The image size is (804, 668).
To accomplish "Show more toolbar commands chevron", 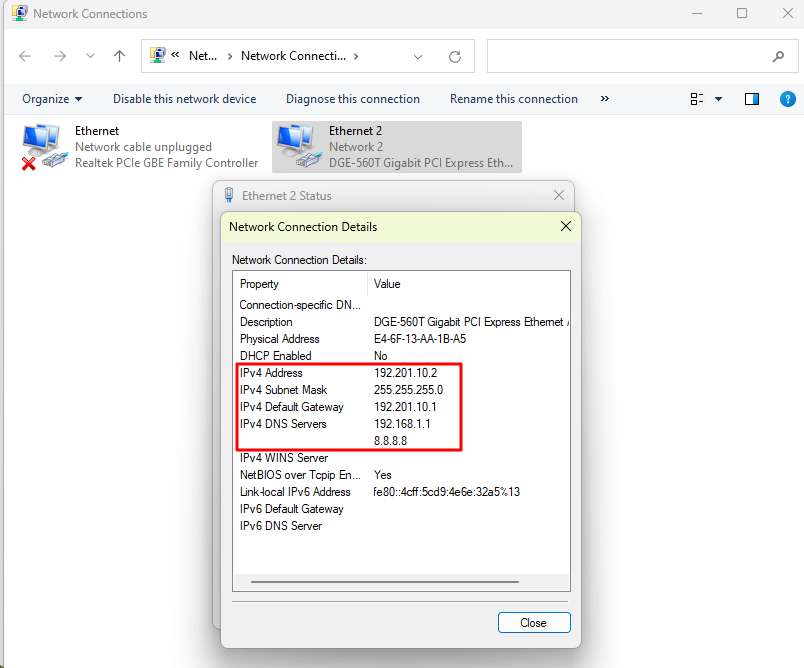I will tap(604, 99).
